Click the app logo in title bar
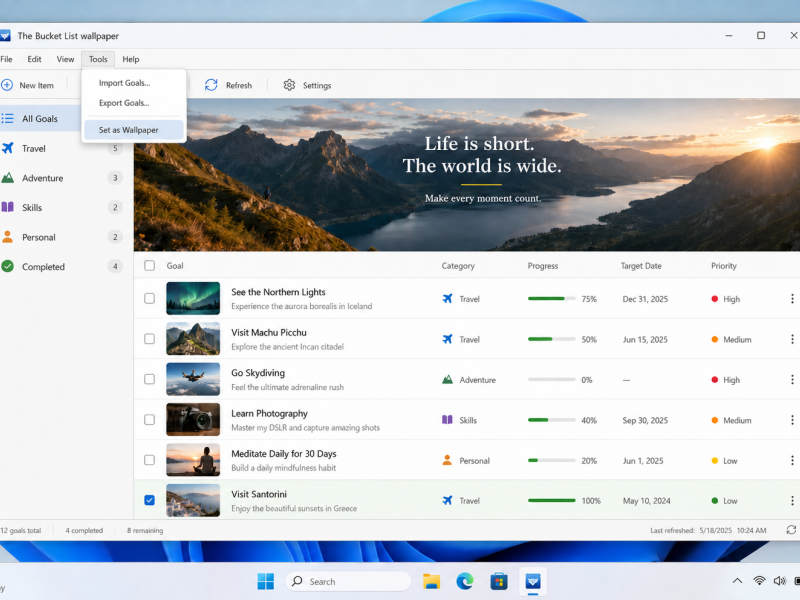Image resolution: width=800 pixels, height=600 pixels. pyautogui.click(x=5, y=36)
